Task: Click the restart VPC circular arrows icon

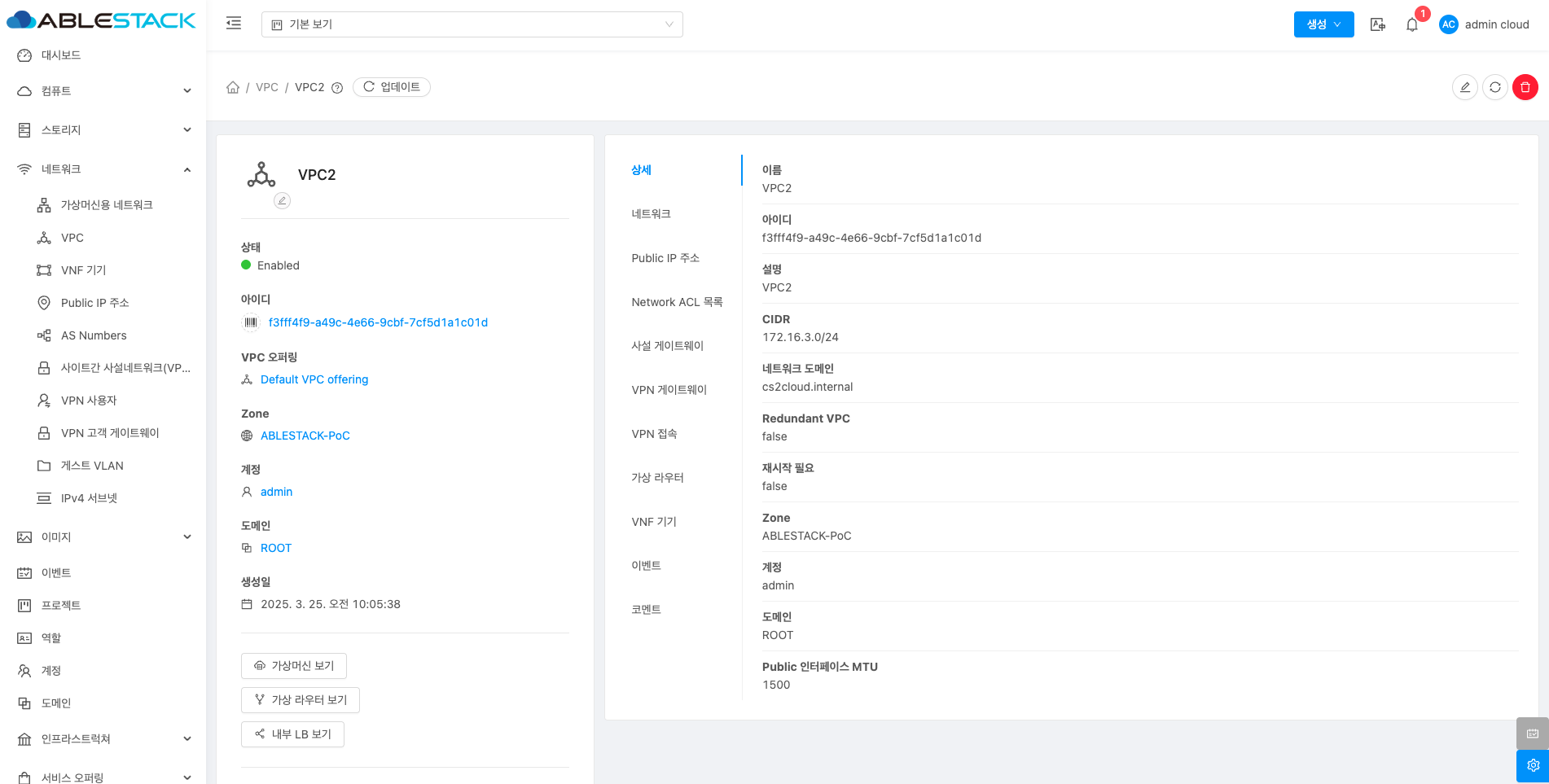Action: coord(1494,87)
